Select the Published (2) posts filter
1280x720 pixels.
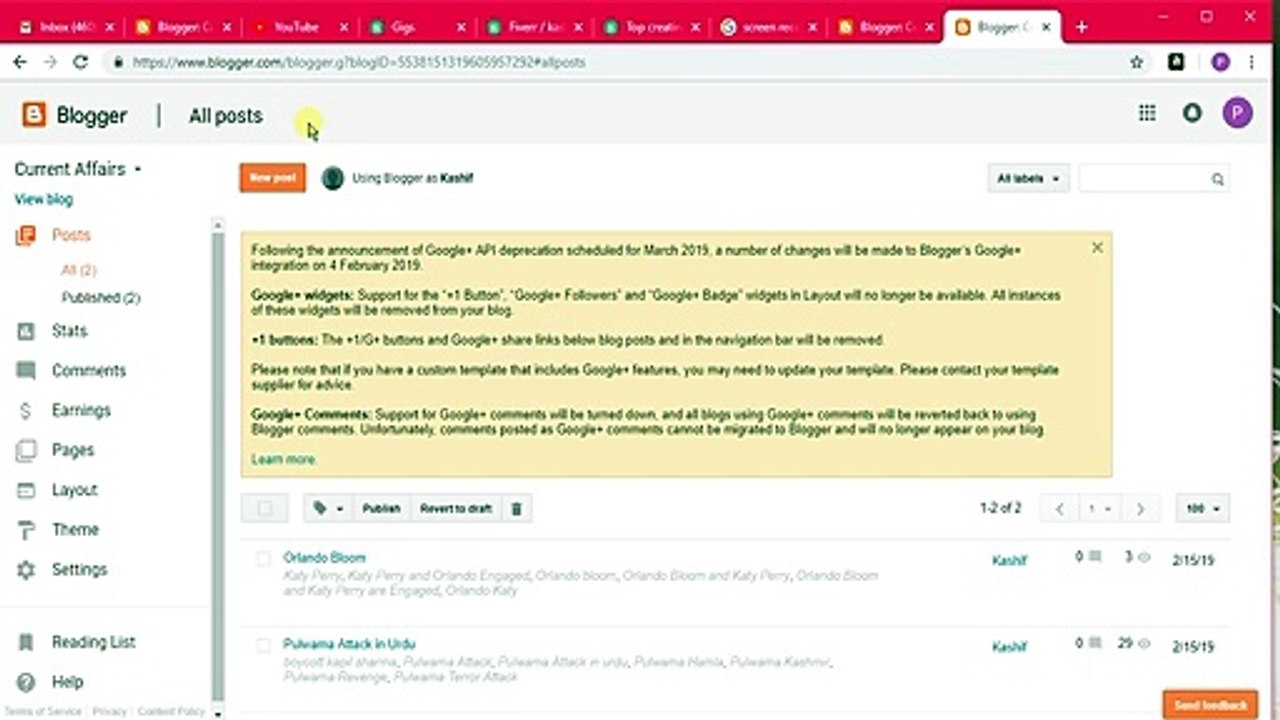tap(101, 298)
